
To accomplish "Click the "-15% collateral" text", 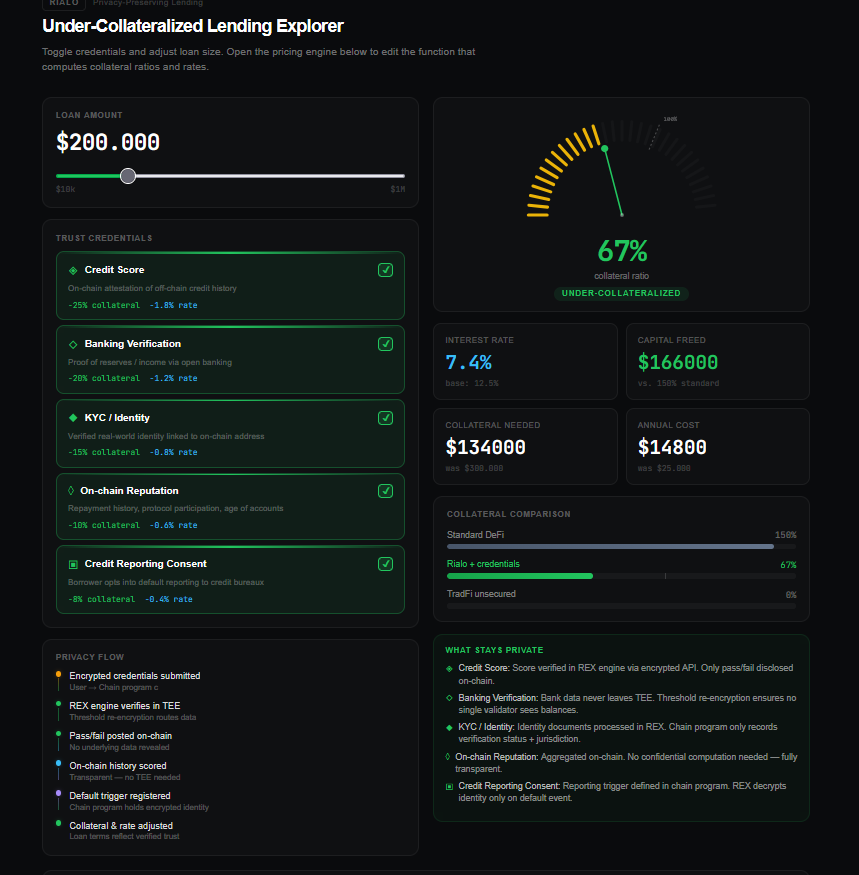I will [x=104, y=453].
